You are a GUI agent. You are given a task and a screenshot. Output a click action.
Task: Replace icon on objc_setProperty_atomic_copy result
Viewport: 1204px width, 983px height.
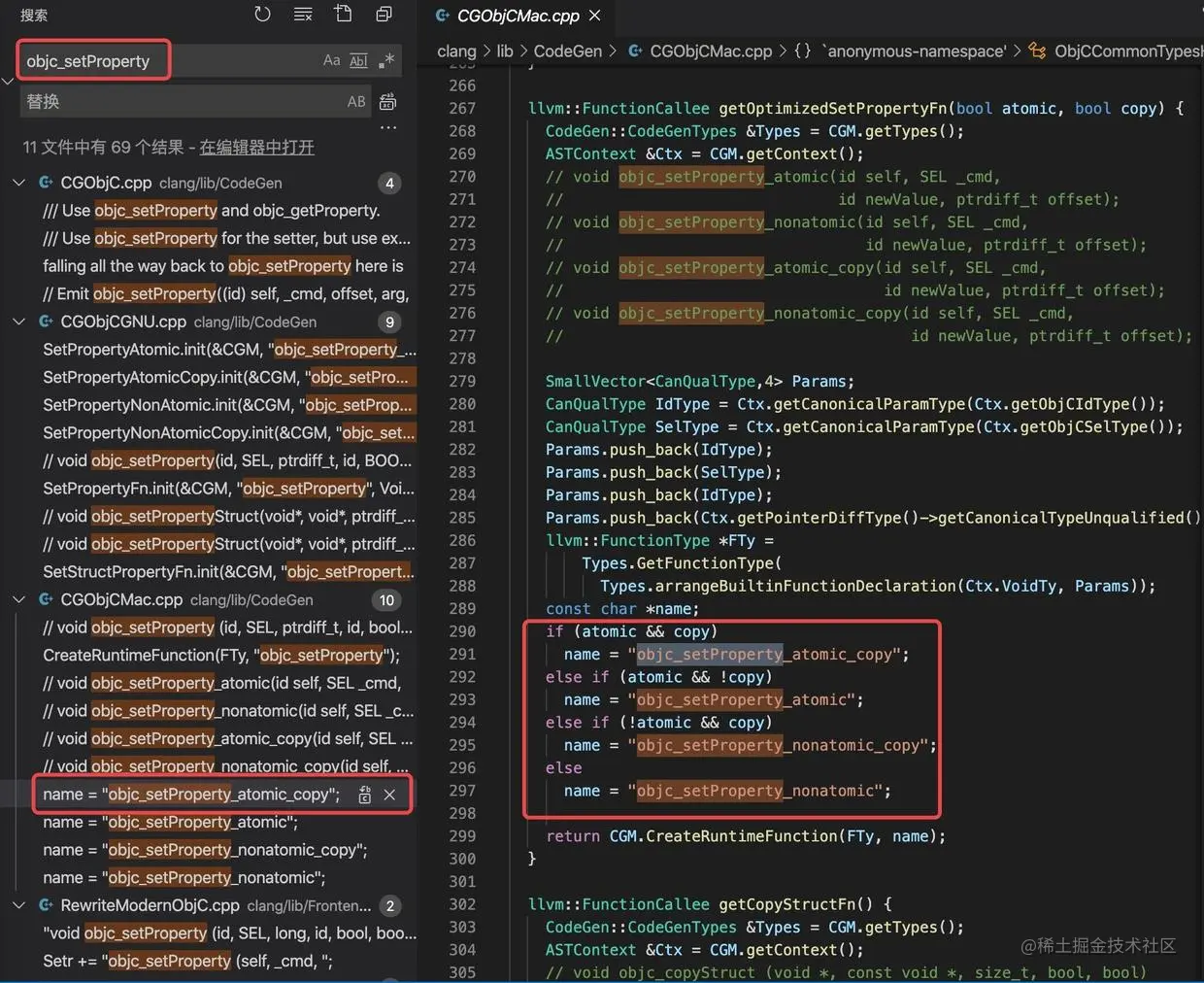click(364, 795)
